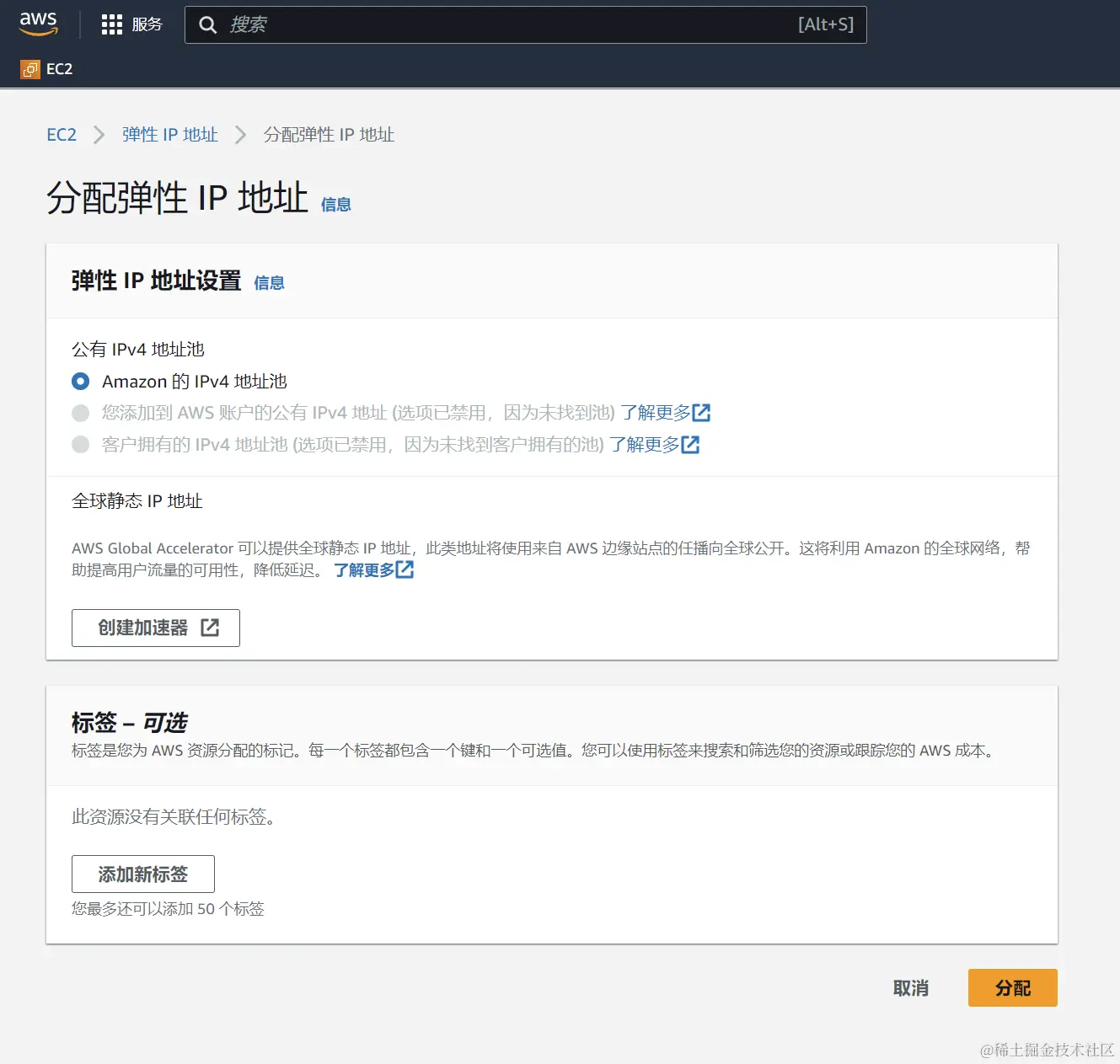Screen dimensions: 1120x1064
Task: Go to 弹性 IP 地址 breadcrumb
Action: [170, 135]
